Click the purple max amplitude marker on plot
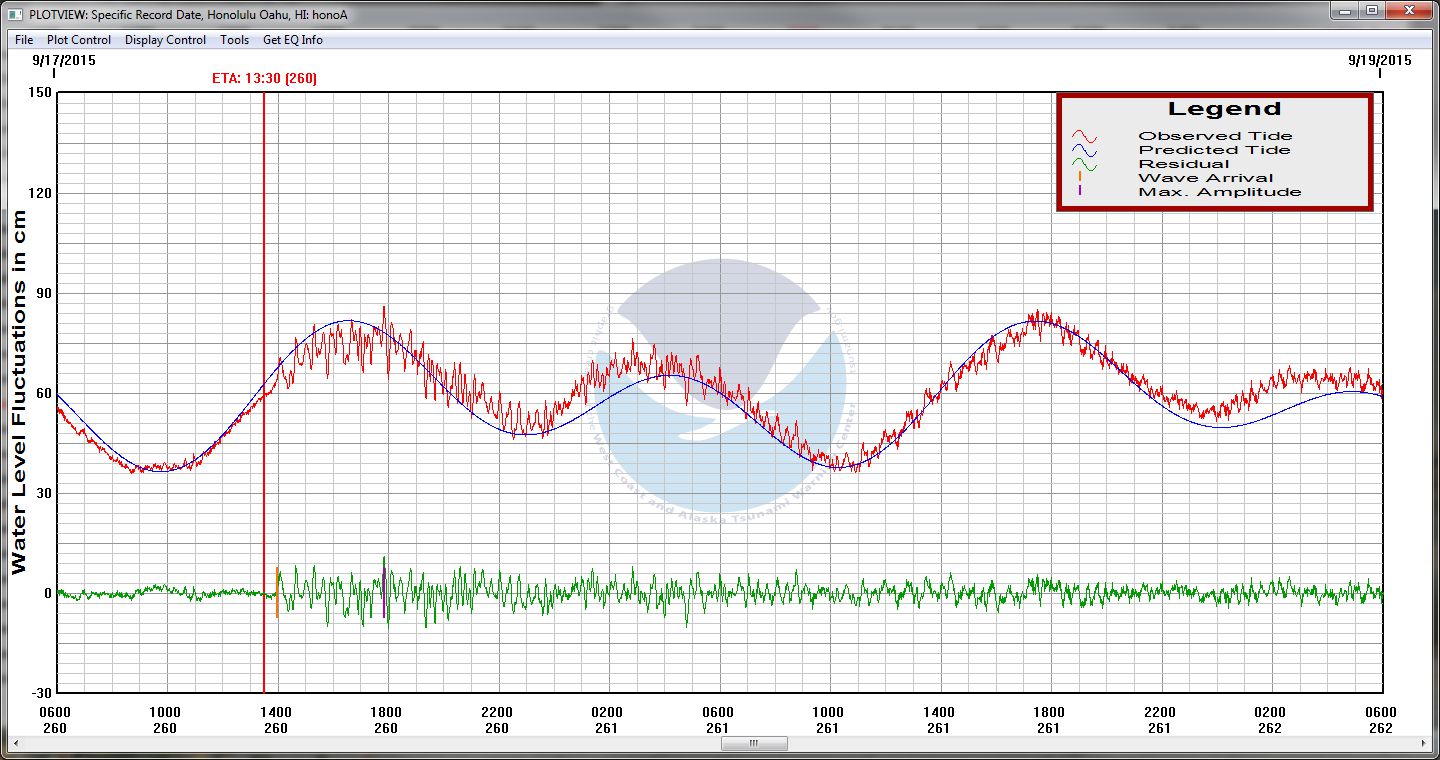Image resolution: width=1440 pixels, height=760 pixels. [384, 592]
